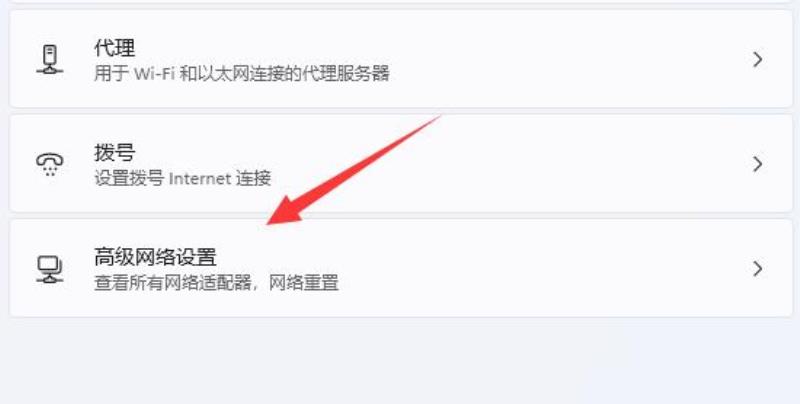Expand the 代理 chevron arrow
Image resolution: width=800 pixels, height=404 pixels.
pos(758,60)
